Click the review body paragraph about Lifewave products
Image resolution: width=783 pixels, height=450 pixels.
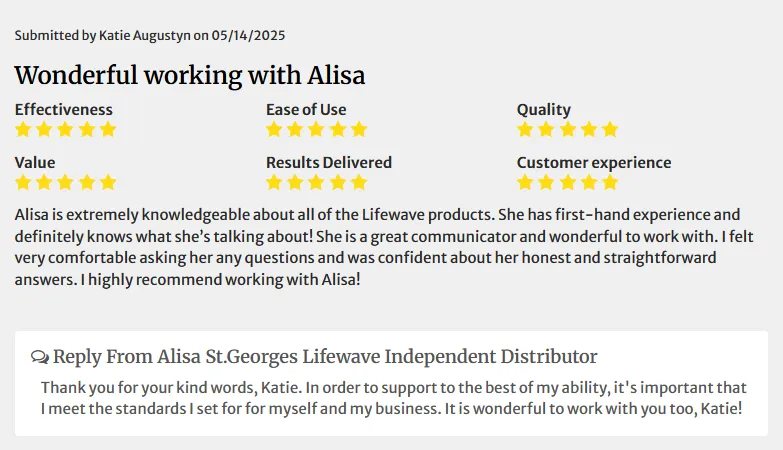[x=384, y=247]
